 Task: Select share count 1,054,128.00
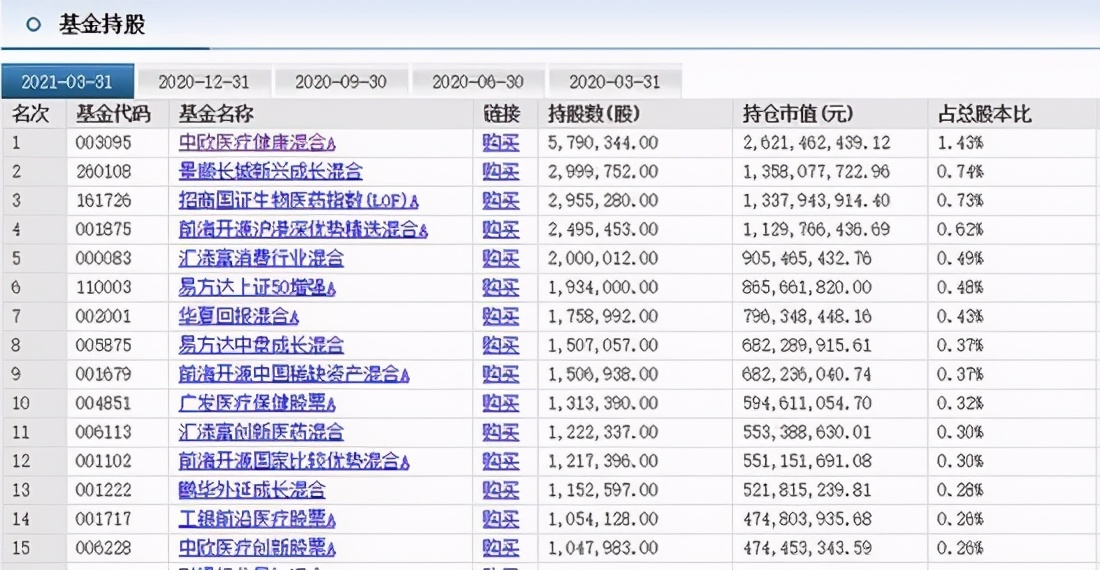pyautogui.click(x=603, y=519)
